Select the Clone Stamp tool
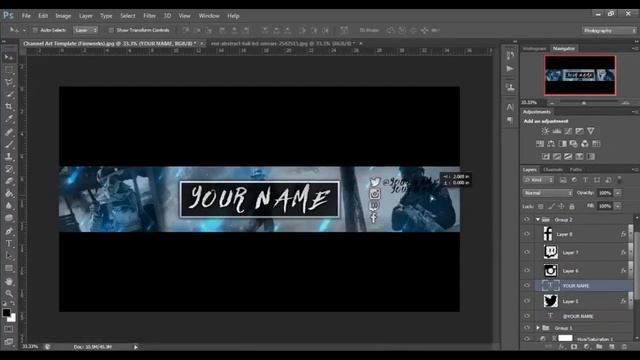Screen dimensions: 640x360 [x=9, y=156]
